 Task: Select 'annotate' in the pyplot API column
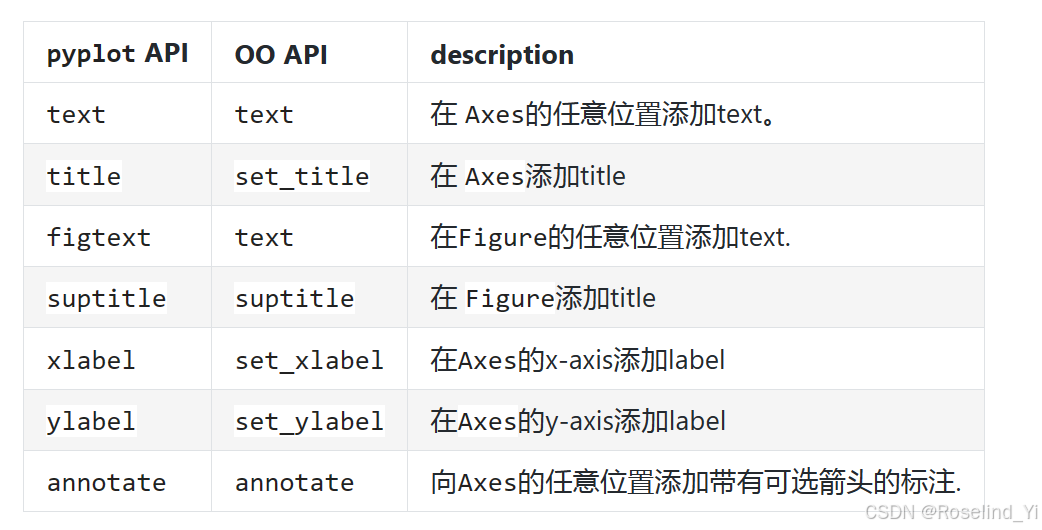pyautogui.click(x=106, y=483)
